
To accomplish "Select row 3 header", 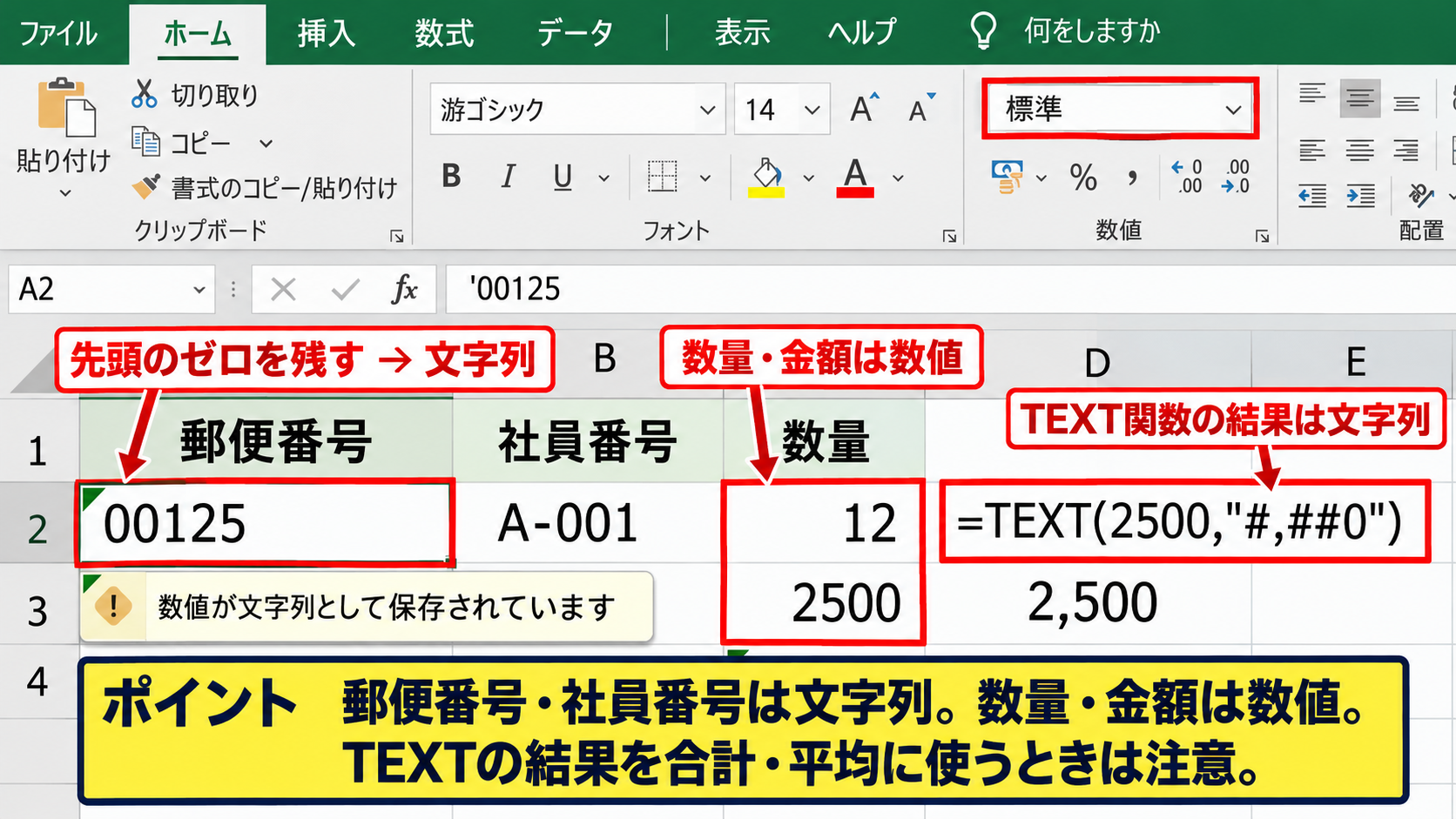I will tap(38, 611).
